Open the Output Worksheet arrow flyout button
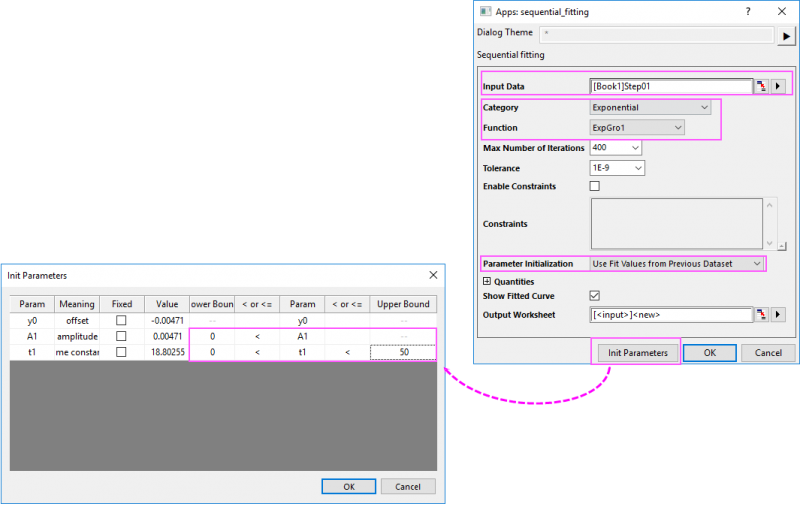800x507 pixels. pos(779,315)
